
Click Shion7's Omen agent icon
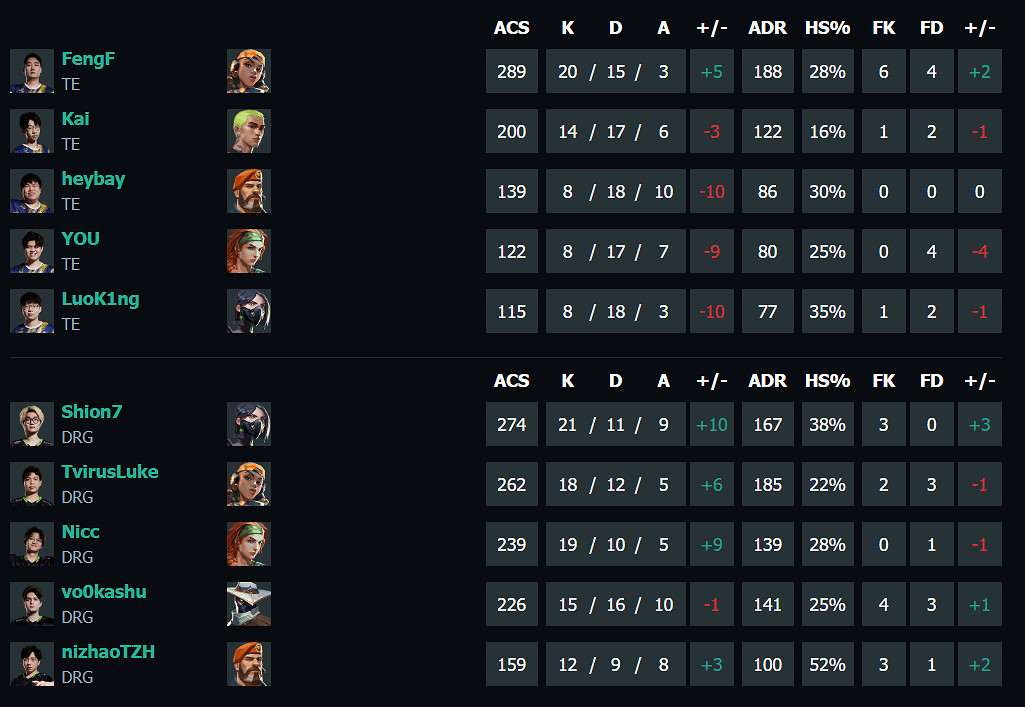[x=248, y=424]
